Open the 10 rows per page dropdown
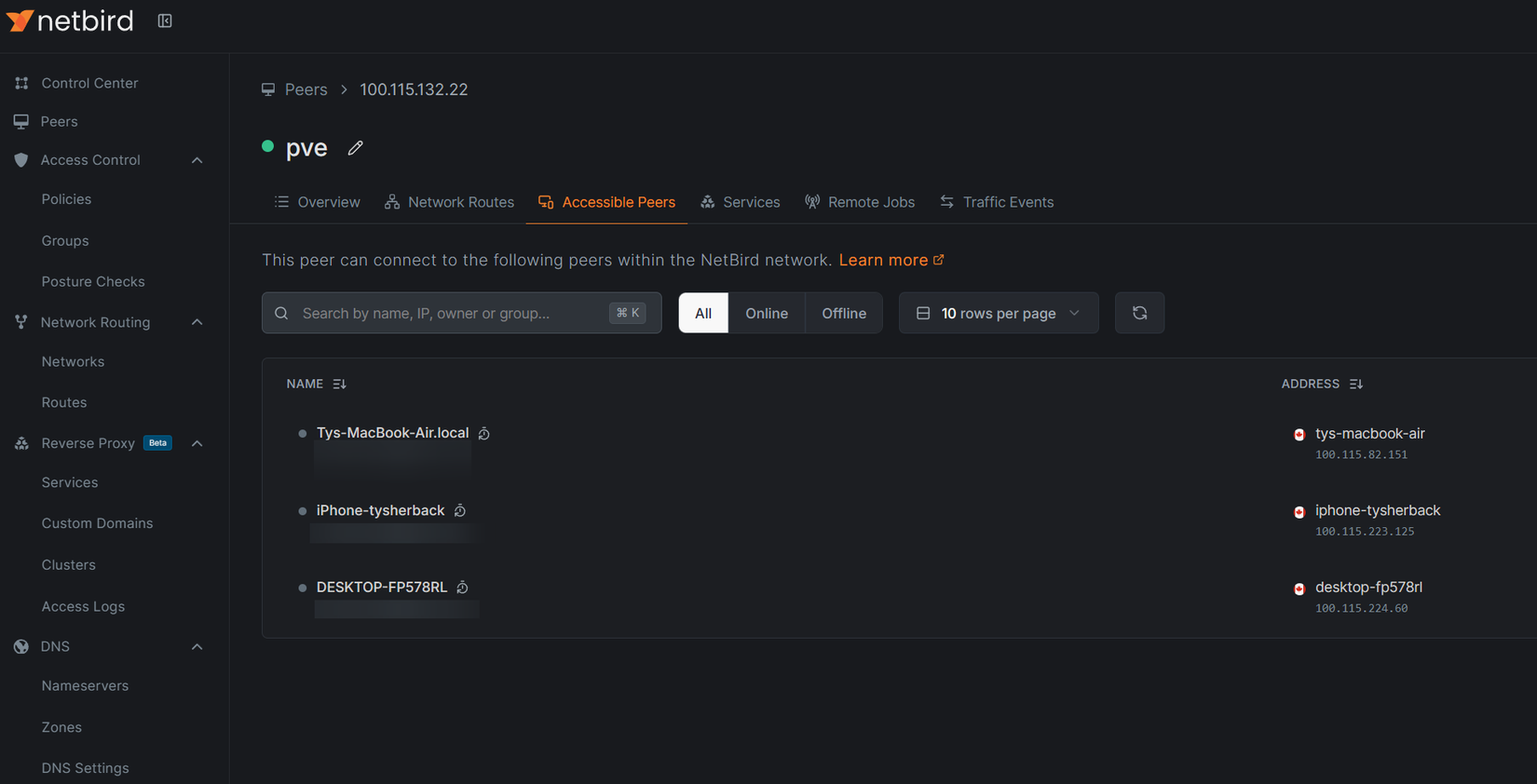The height and width of the screenshot is (784, 1537). click(x=999, y=313)
